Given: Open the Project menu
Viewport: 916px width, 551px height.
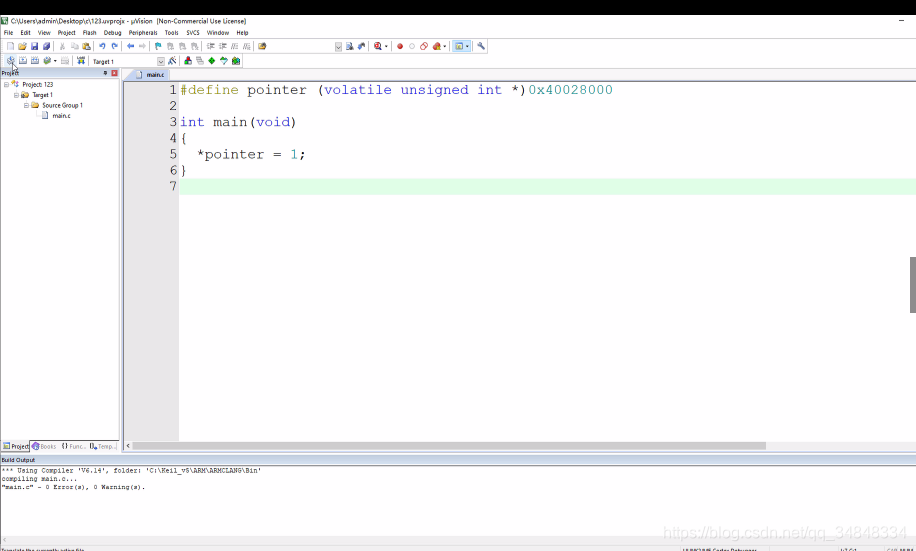Looking at the screenshot, I should [x=67, y=33].
